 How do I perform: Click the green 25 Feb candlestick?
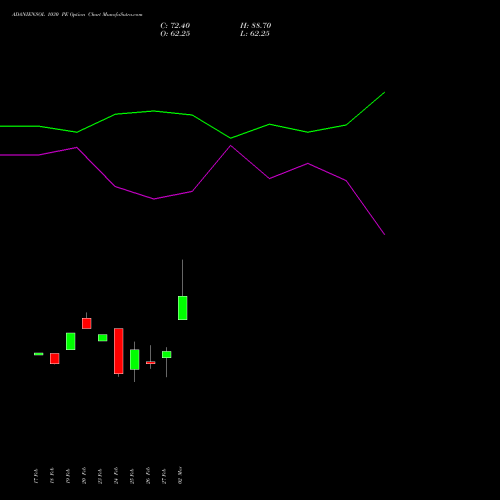pos(135,359)
